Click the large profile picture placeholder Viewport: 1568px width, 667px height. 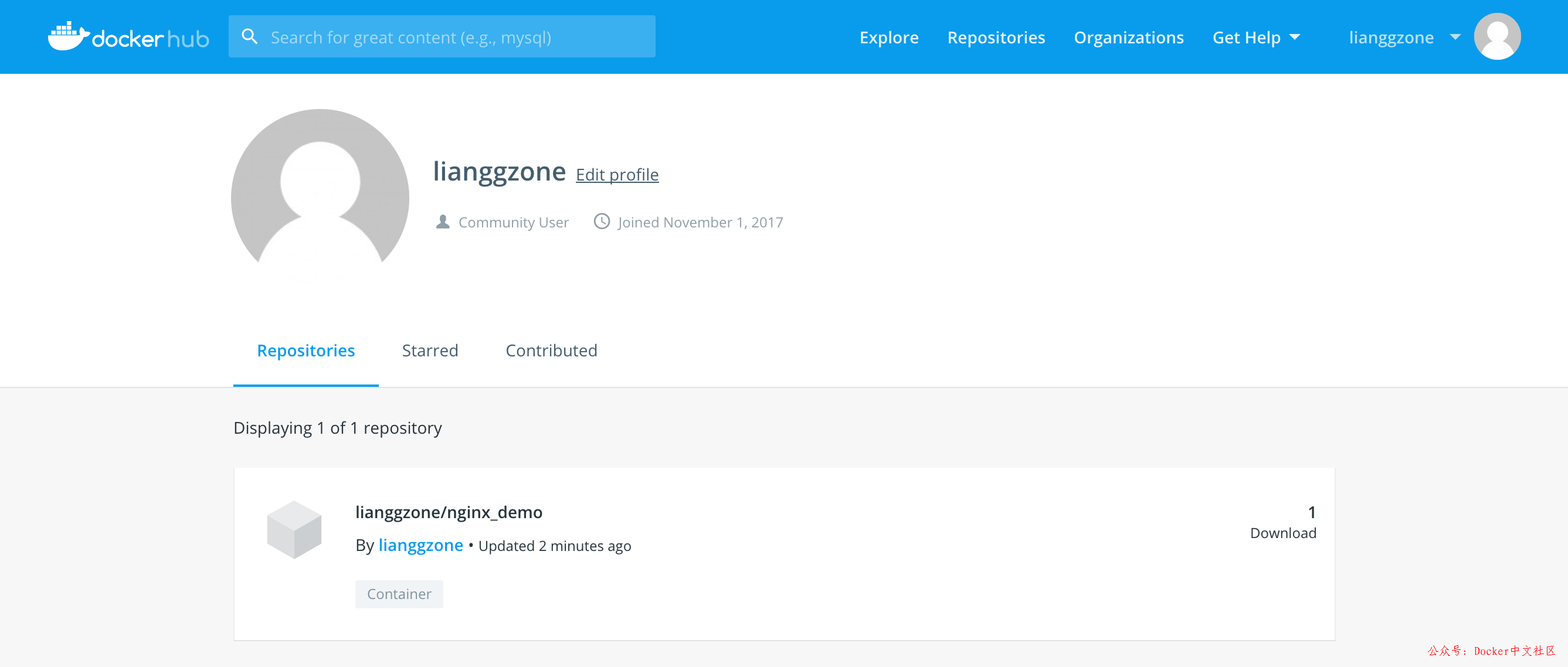coord(320,196)
